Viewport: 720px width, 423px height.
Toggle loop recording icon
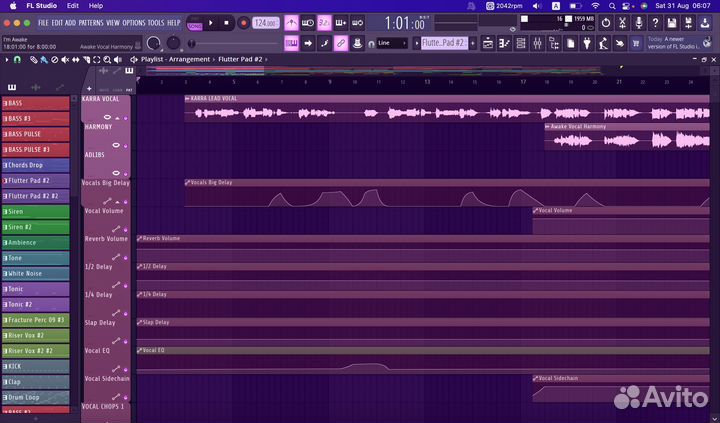[x=357, y=23]
